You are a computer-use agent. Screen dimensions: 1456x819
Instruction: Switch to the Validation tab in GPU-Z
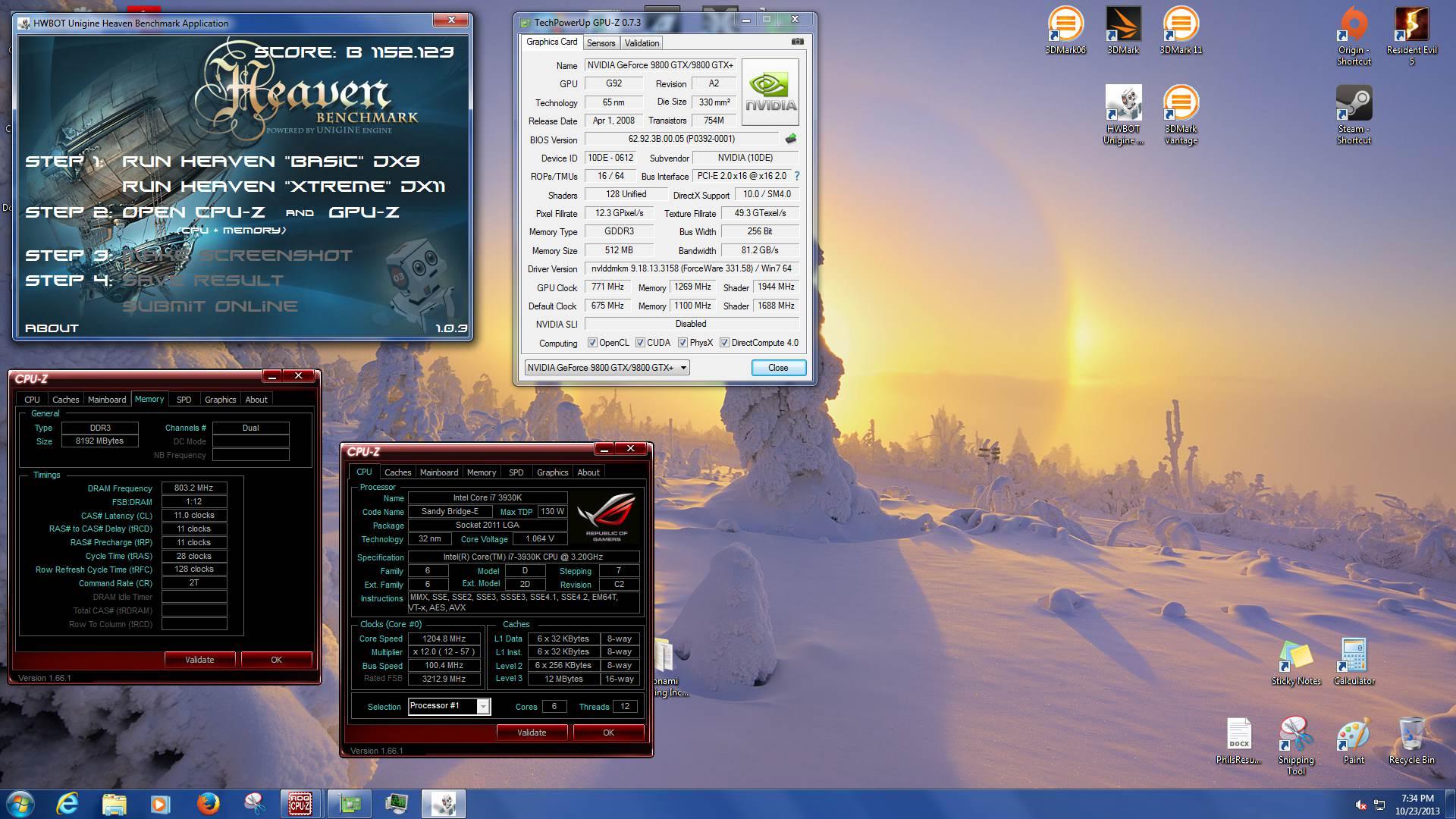pos(642,43)
